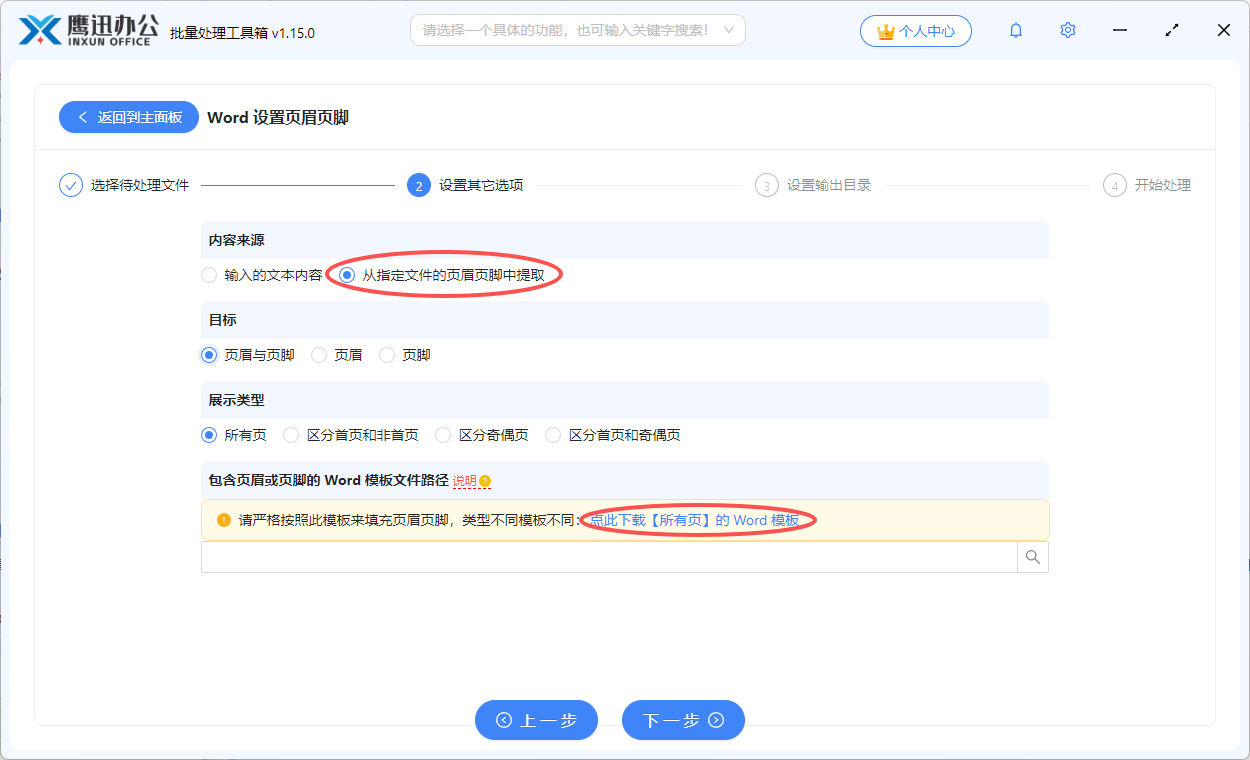This screenshot has height=760, width=1250.
Task: Open the function search dropdown
Action: [x=577, y=30]
